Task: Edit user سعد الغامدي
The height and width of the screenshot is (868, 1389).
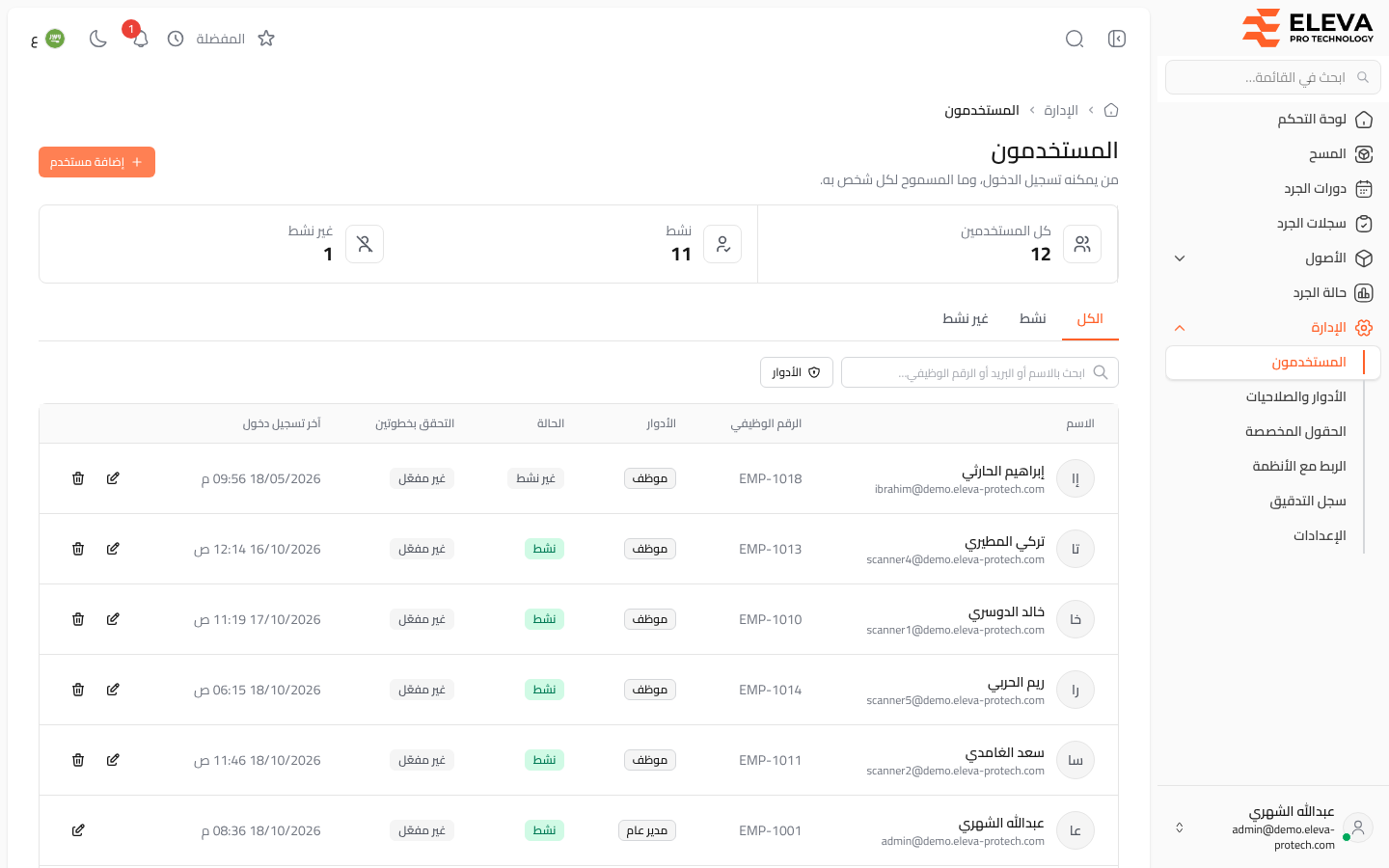Action: point(113,760)
